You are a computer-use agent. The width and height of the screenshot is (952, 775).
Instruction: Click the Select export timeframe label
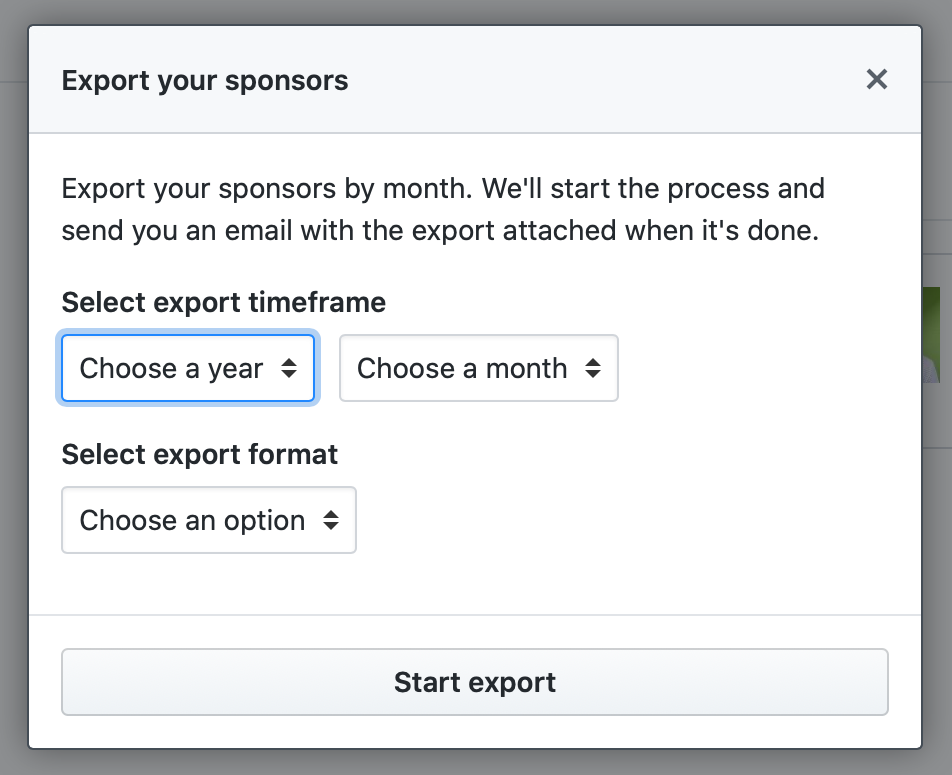[223, 302]
